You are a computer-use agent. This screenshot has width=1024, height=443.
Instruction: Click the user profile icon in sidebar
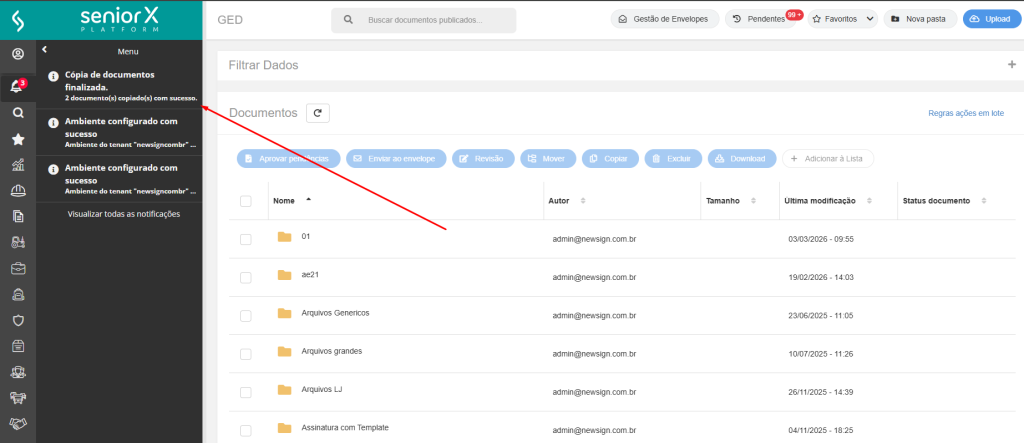[17, 53]
